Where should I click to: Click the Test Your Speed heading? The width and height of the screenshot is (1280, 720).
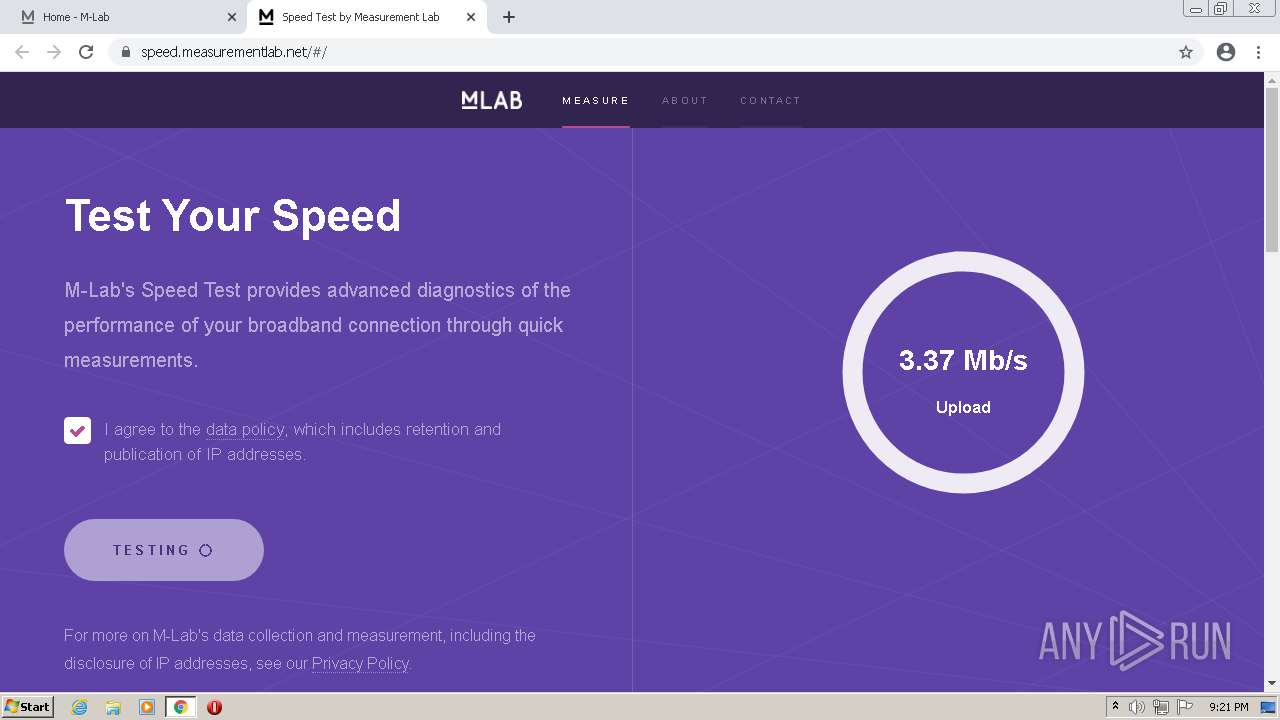point(233,216)
